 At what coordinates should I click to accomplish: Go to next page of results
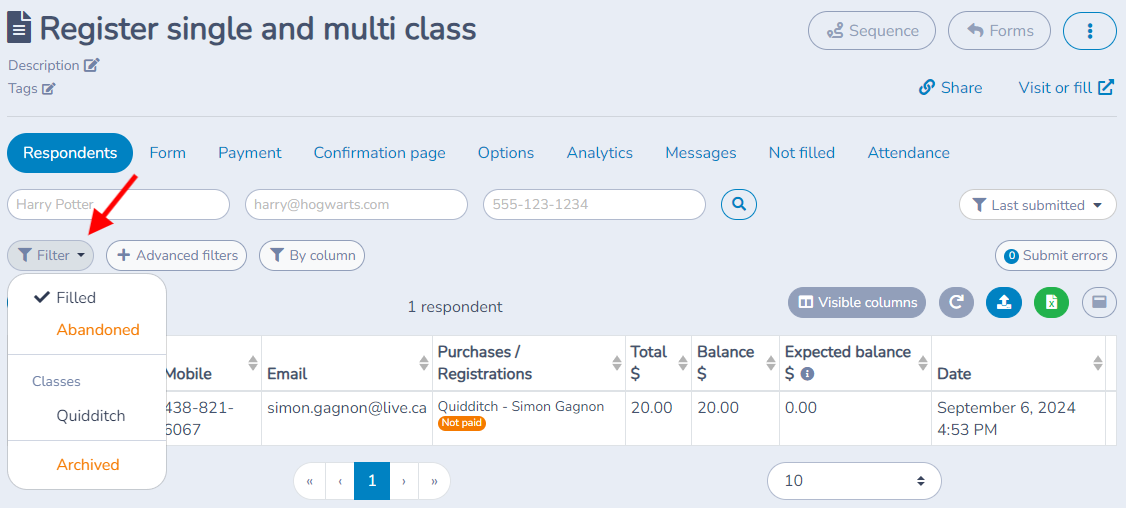tap(404, 481)
